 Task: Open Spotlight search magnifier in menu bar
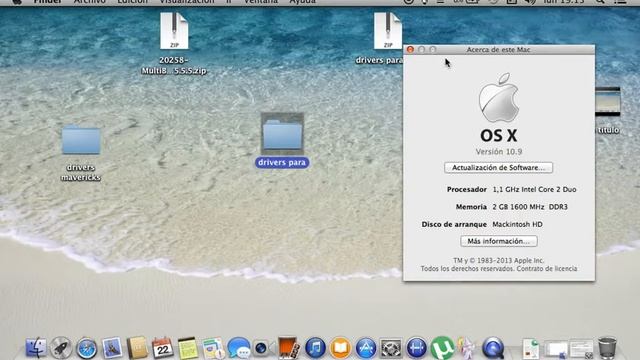(x=600, y=2)
